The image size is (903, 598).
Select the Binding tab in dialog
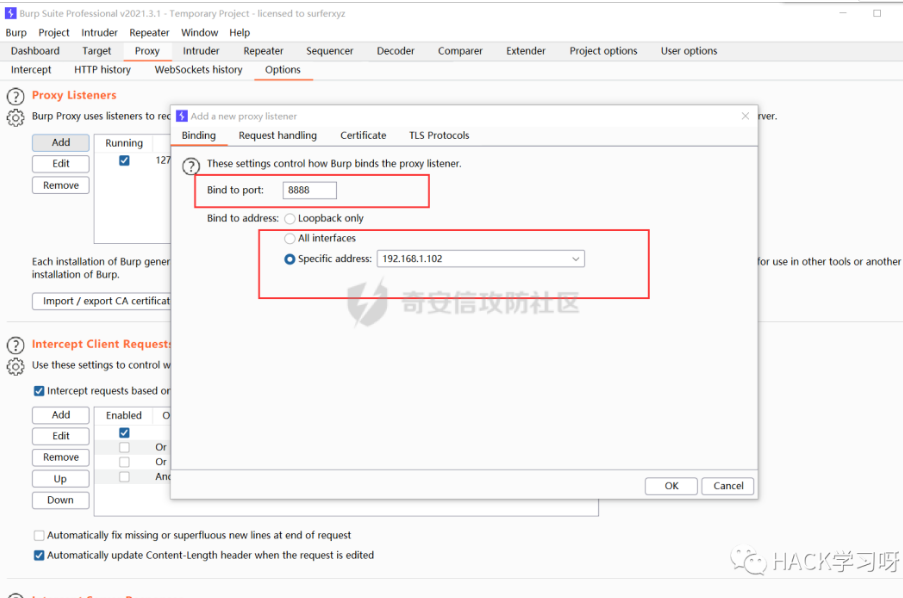[199, 135]
